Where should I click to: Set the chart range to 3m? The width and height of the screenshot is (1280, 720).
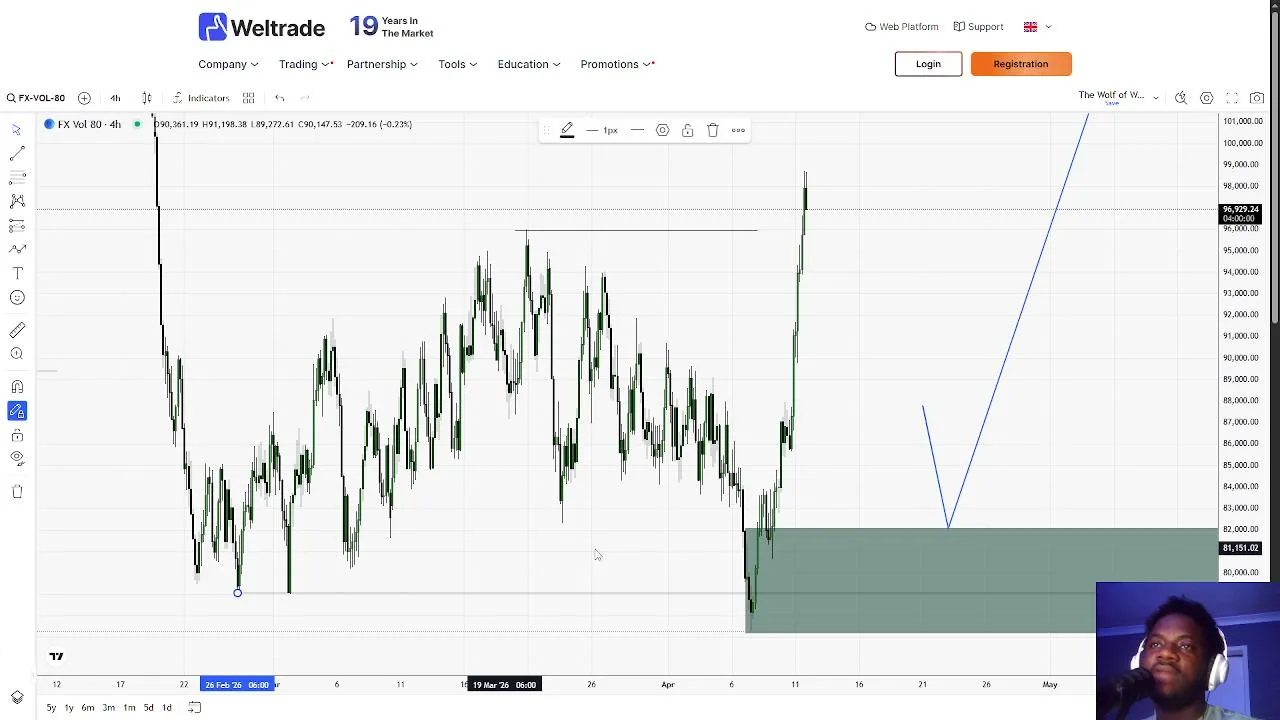108,708
